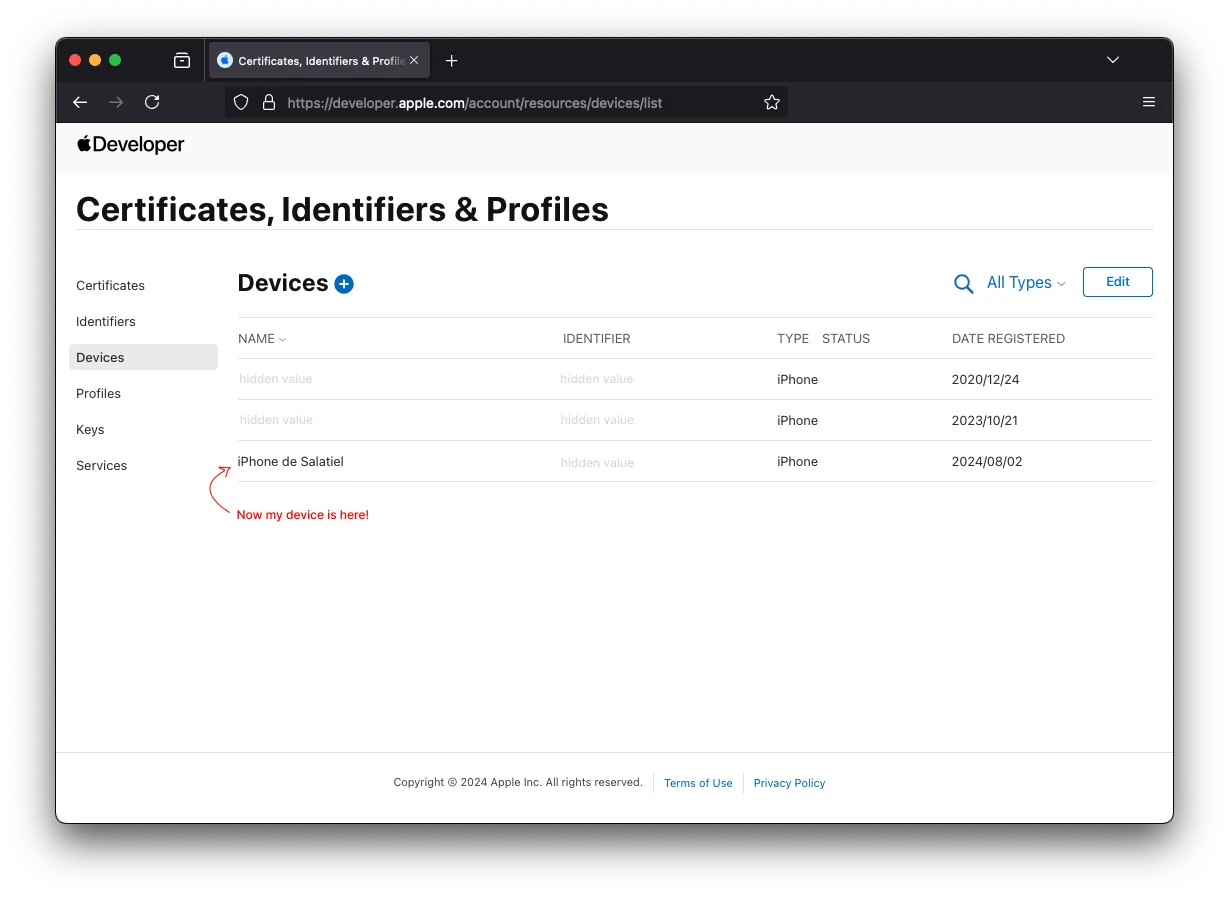This screenshot has width=1229, height=897.
Task: Click the Certificates, Identifiers & Profiles browser tab
Action: 319,61
